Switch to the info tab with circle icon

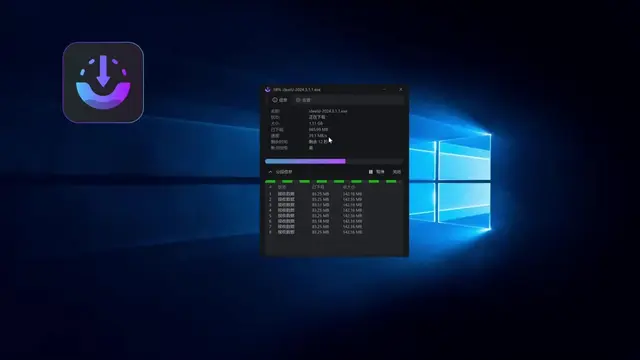coord(280,100)
